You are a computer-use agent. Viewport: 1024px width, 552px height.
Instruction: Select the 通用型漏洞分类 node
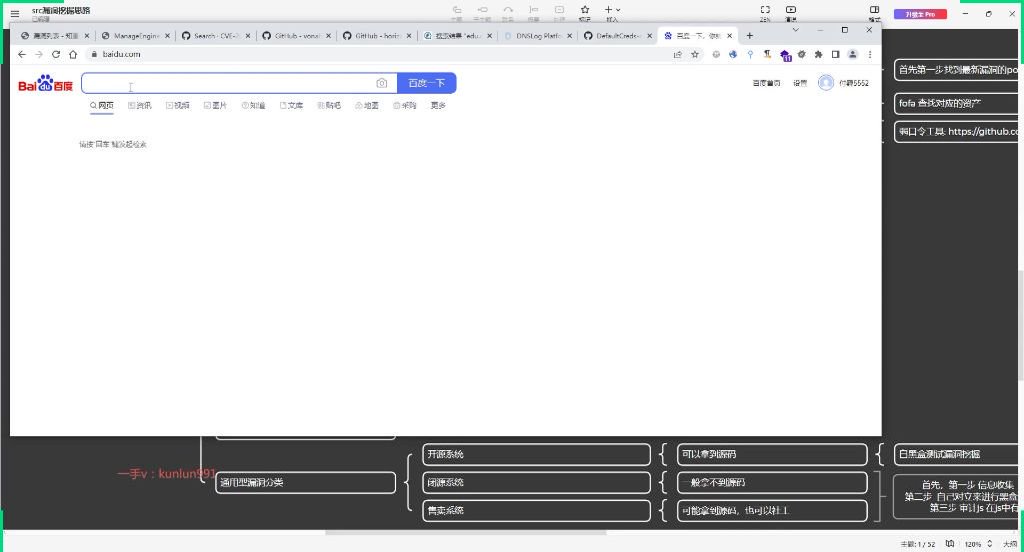pyautogui.click(x=305, y=482)
